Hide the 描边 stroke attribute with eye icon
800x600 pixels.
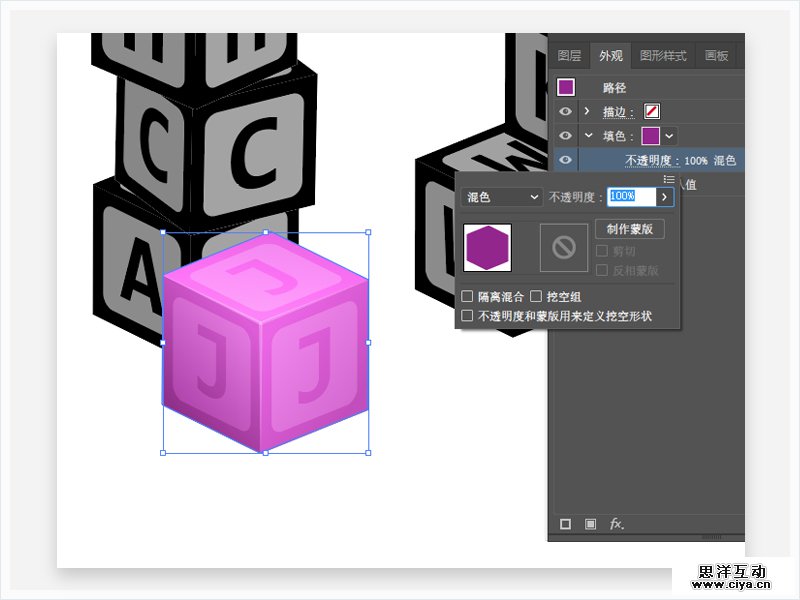(566, 111)
